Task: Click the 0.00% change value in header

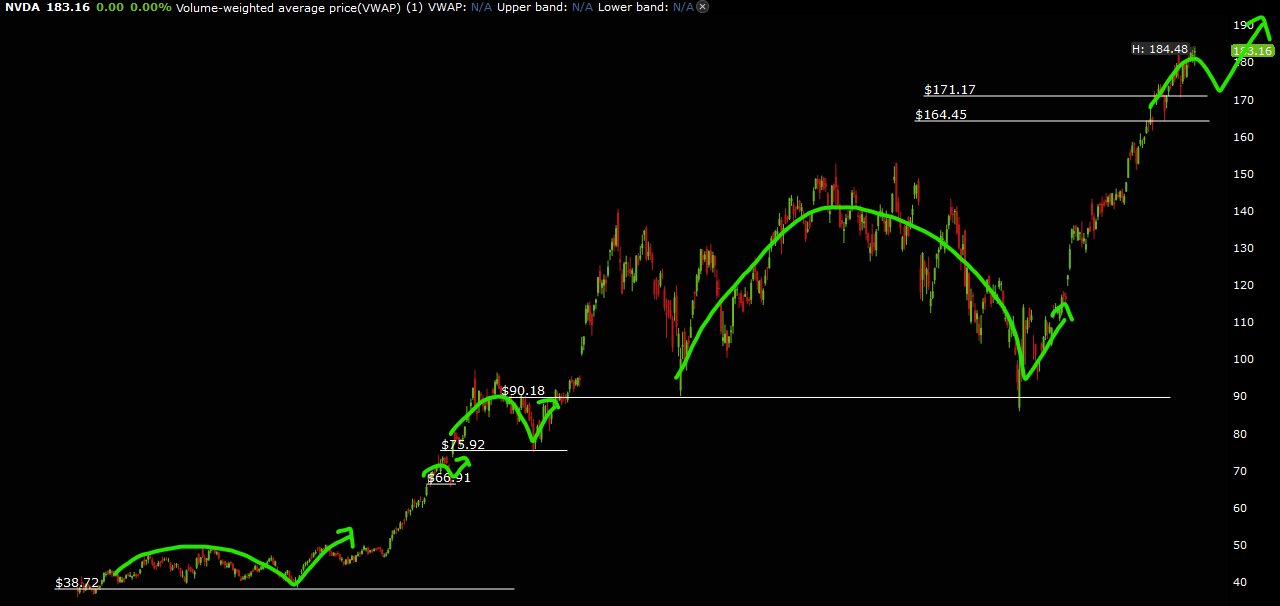Action: [x=150, y=7]
